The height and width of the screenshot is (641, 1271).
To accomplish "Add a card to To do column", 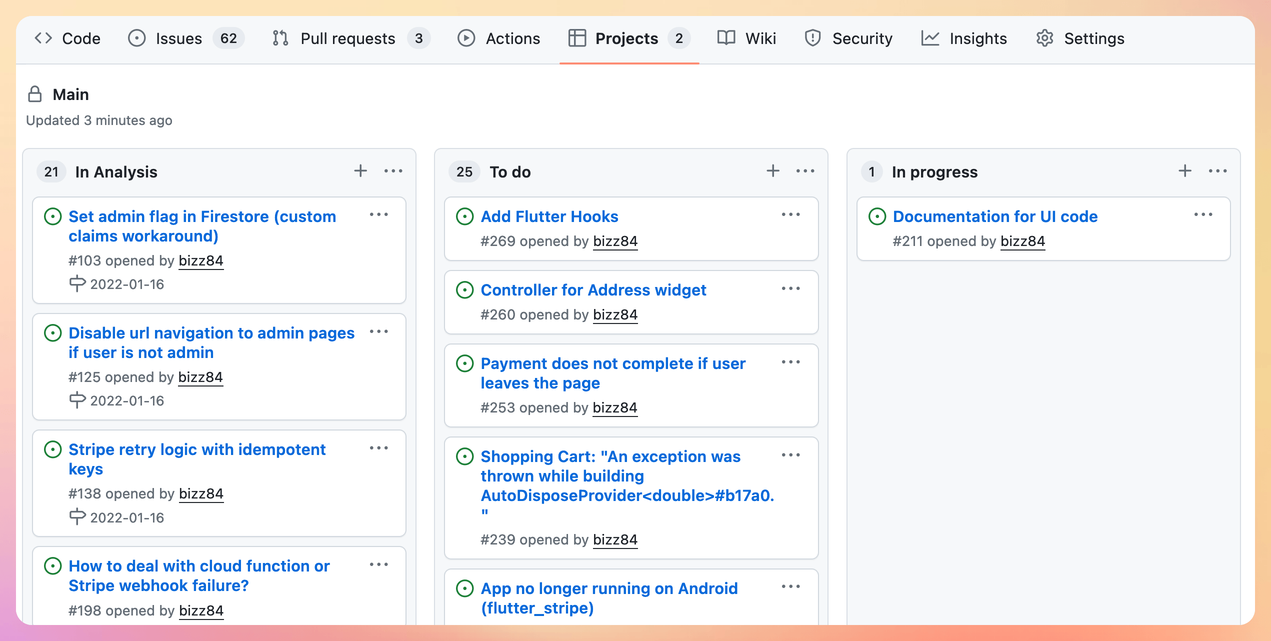I will [x=773, y=171].
